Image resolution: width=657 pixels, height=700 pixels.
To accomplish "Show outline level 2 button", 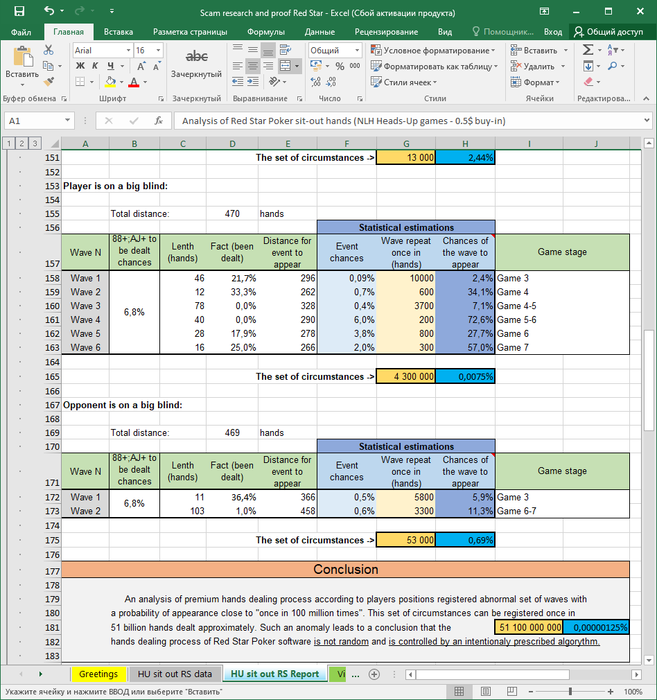I will pos(21,143).
